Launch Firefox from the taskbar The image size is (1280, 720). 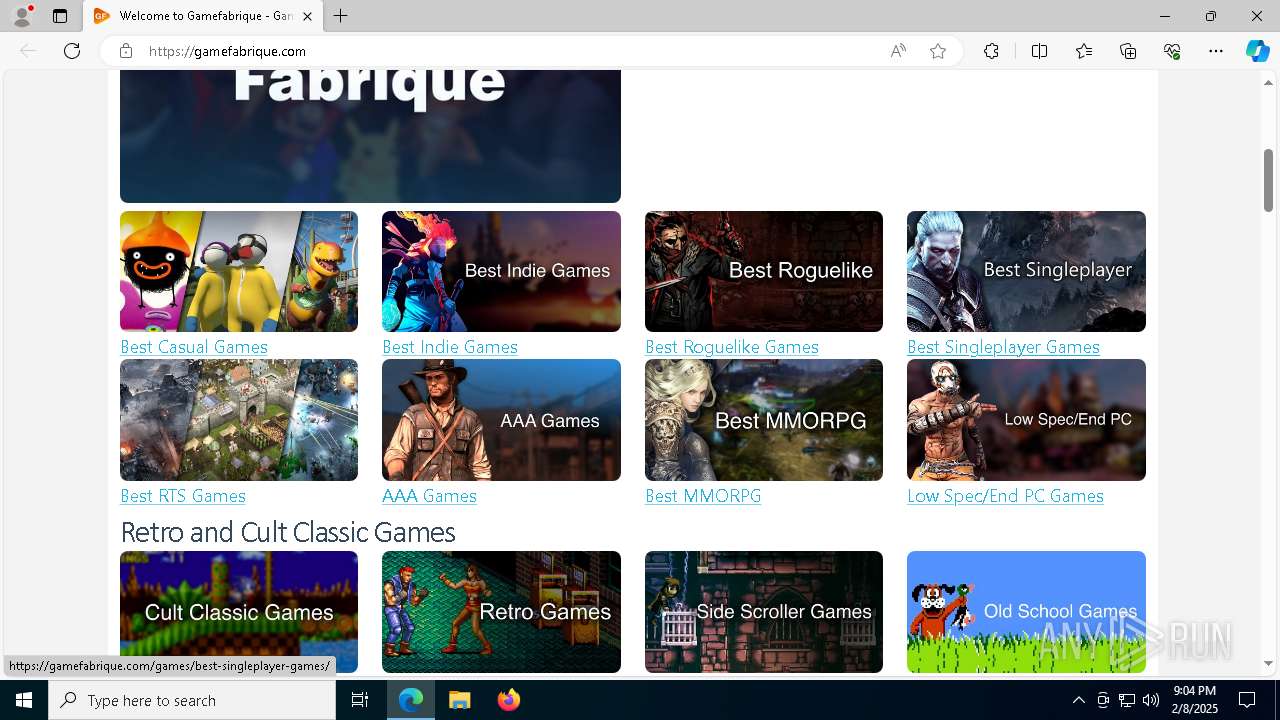tap(509, 700)
